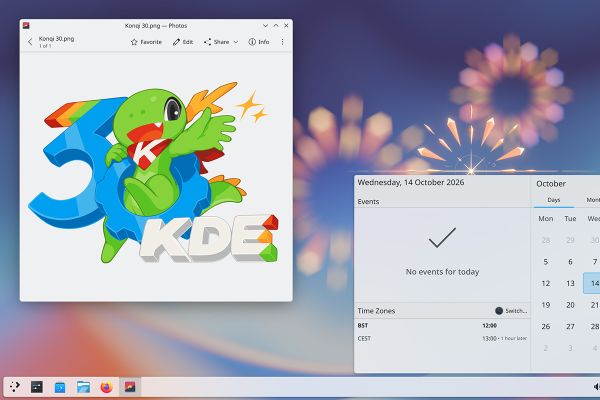Click the "No events for today" message
This screenshot has height=400, width=600.
(442, 272)
